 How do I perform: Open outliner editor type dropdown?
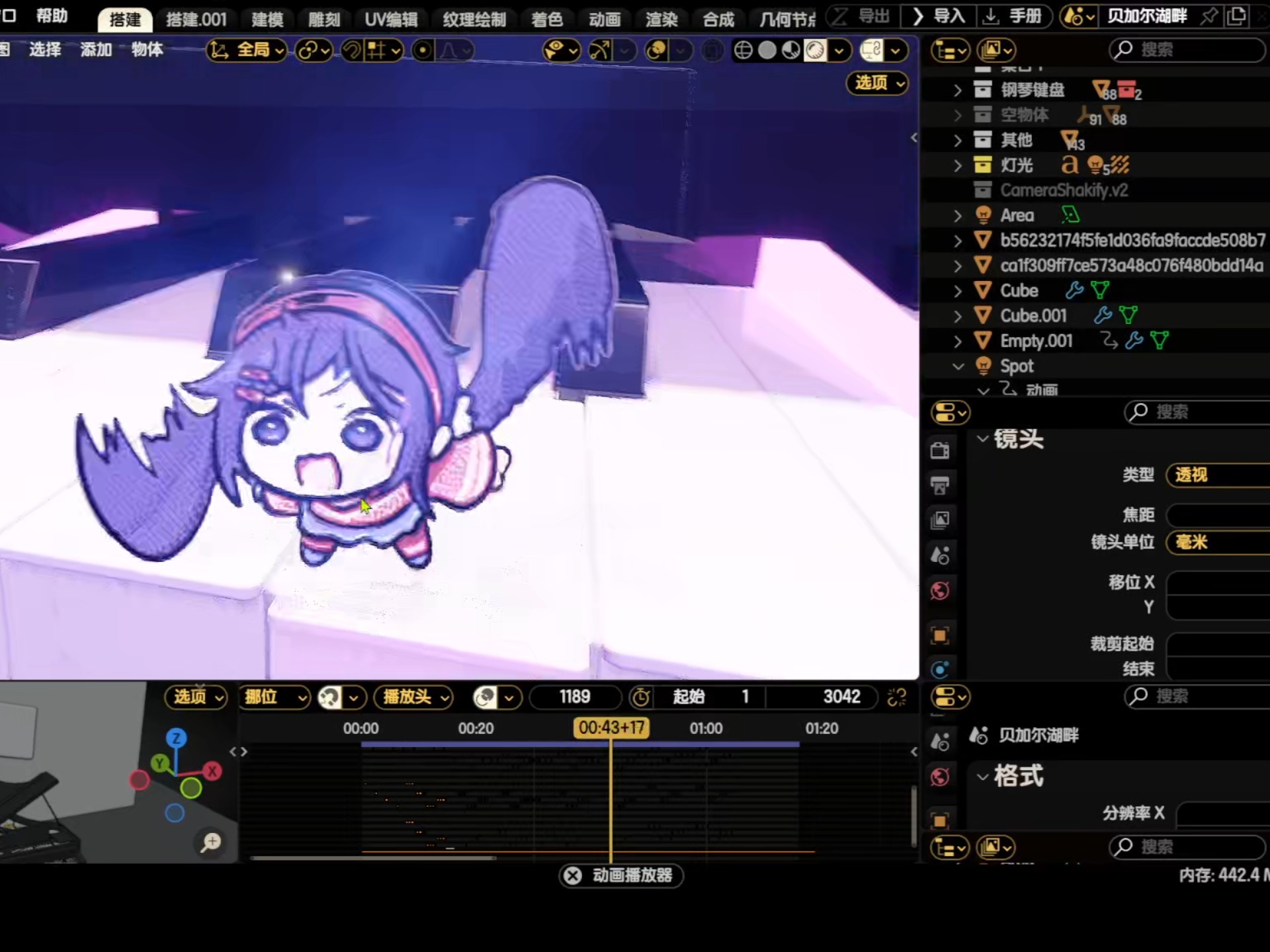pyautogui.click(x=950, y=50)
